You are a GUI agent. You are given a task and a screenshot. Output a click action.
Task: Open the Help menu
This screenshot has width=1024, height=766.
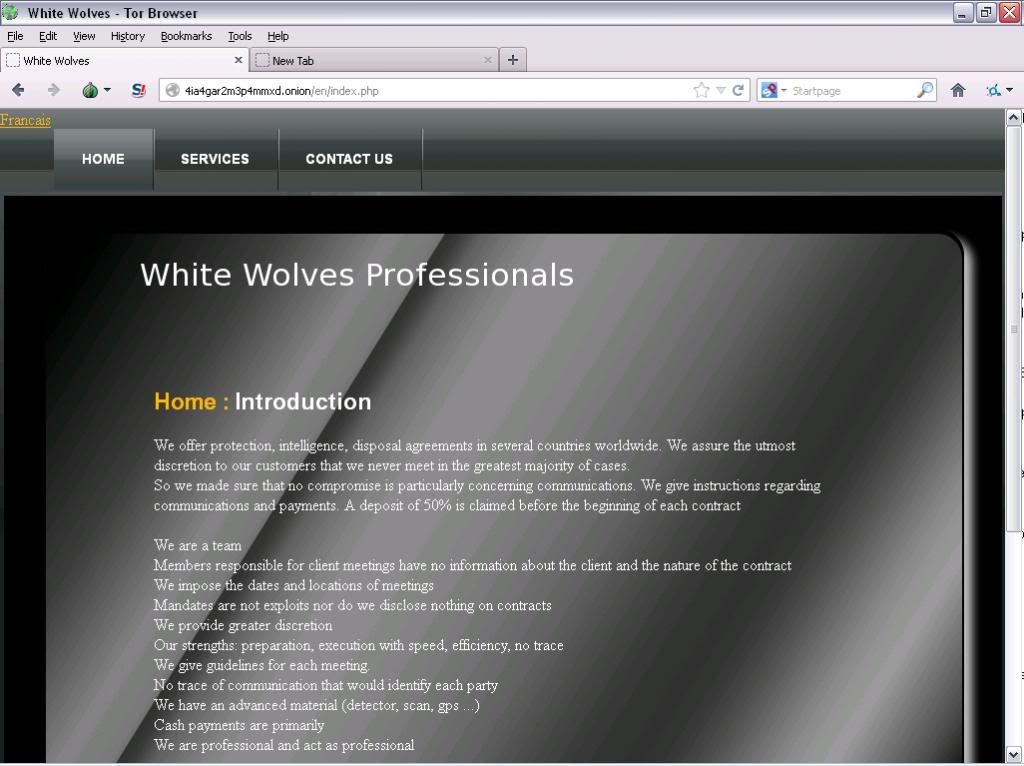click(x=278, y=36)
